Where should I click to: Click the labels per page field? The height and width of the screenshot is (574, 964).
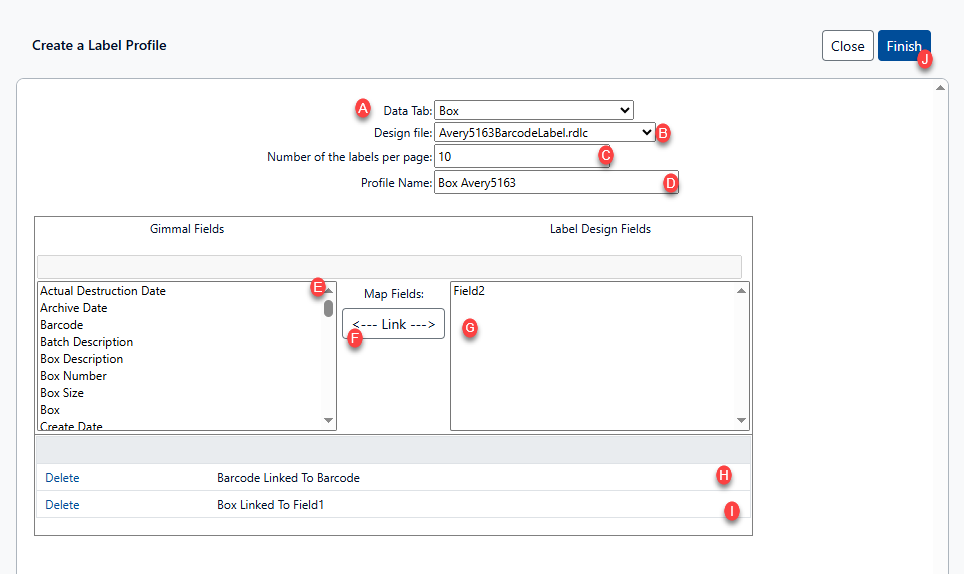(x=520, y=157)
